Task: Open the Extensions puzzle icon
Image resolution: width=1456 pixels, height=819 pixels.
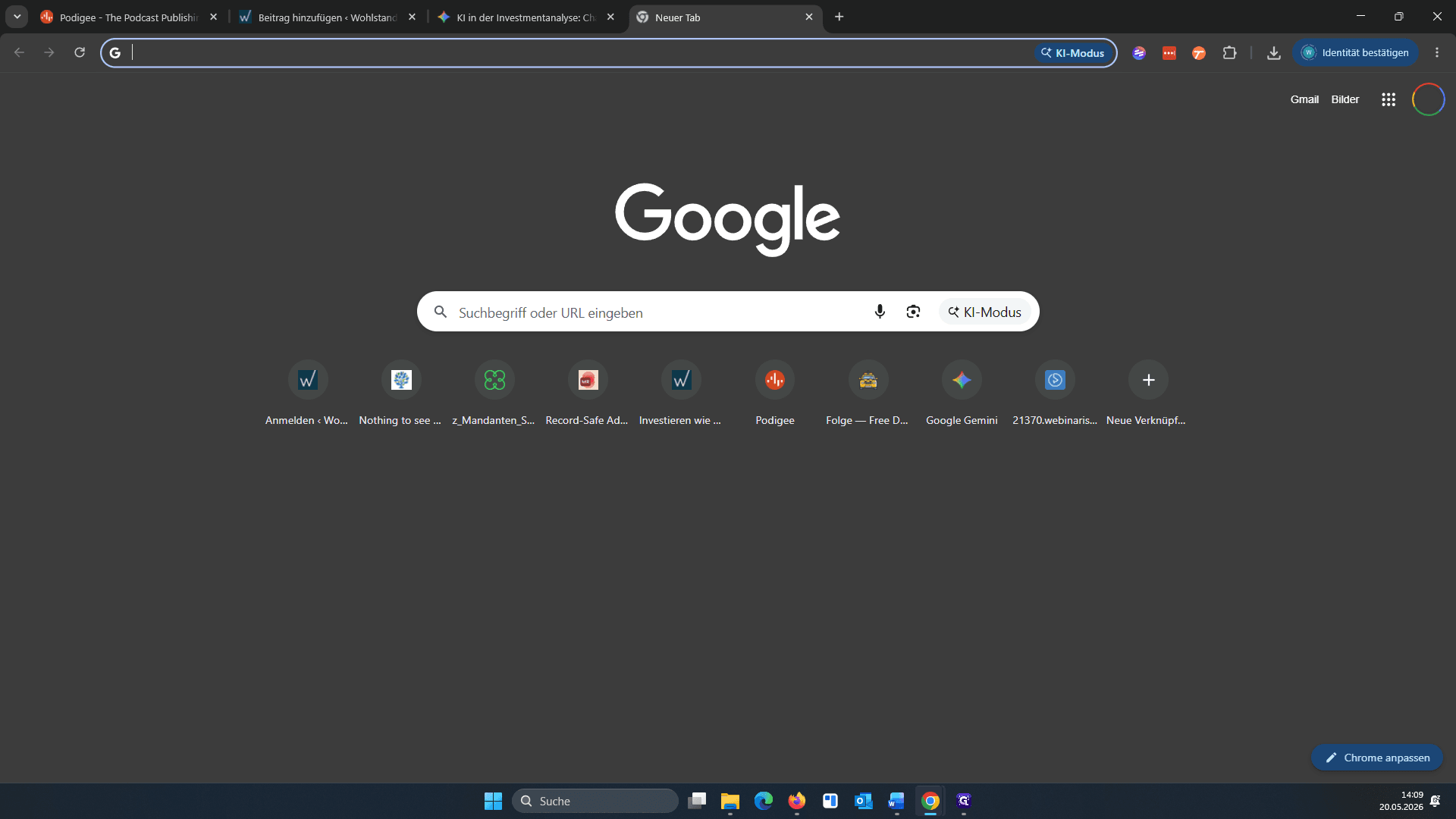Action: 1229,52
